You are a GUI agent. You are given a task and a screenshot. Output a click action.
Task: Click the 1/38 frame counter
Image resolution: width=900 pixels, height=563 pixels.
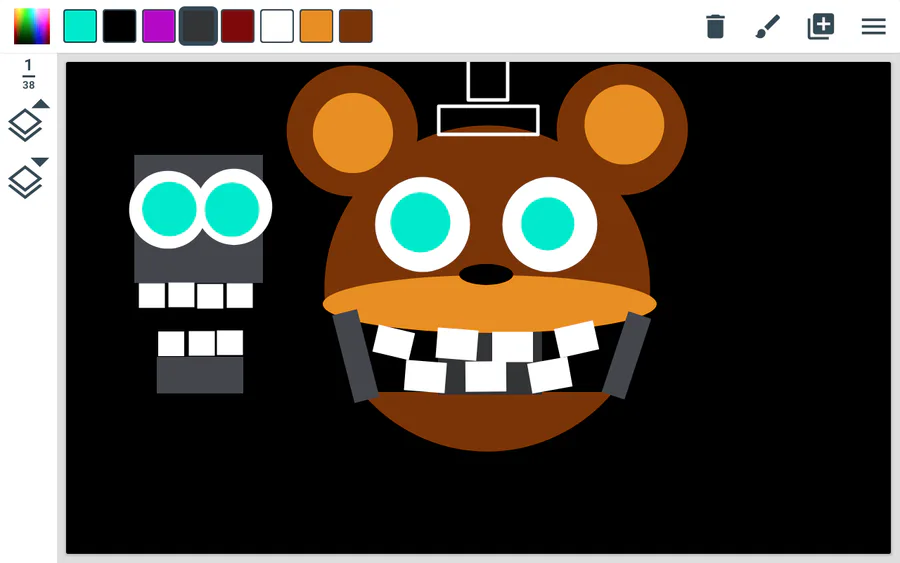pos(28,74)
